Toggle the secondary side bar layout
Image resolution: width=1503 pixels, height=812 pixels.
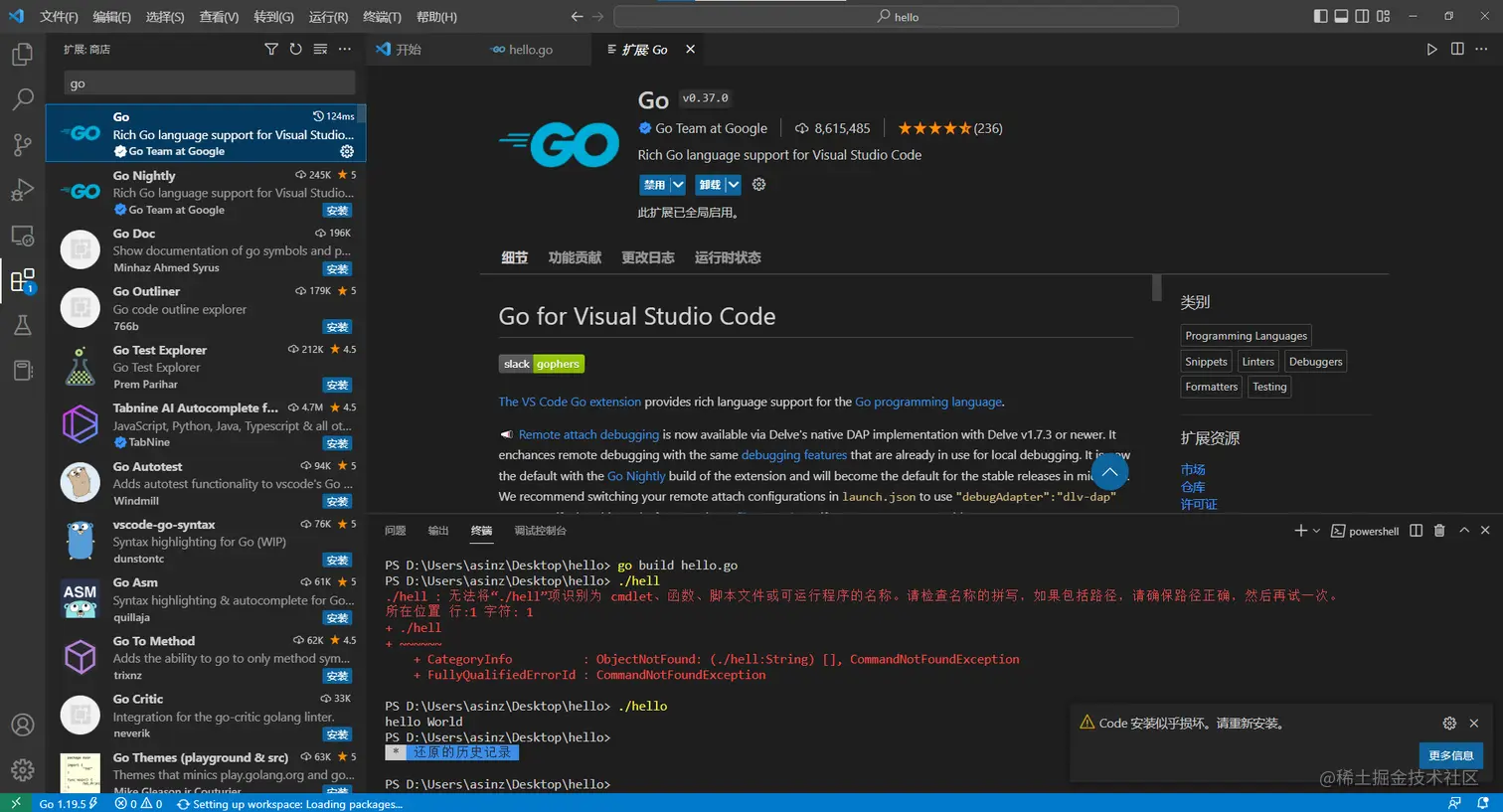(x=1362, y=16)
